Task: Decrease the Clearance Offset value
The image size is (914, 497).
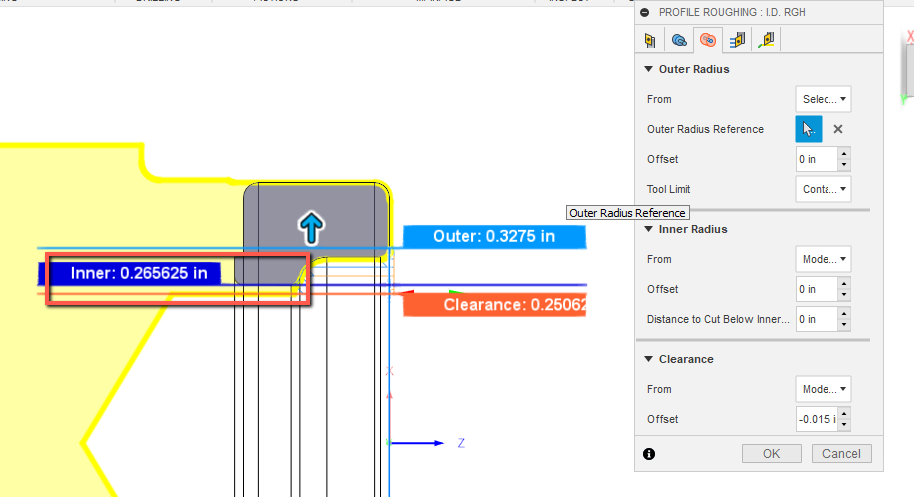Action: [x=843, y=425]
